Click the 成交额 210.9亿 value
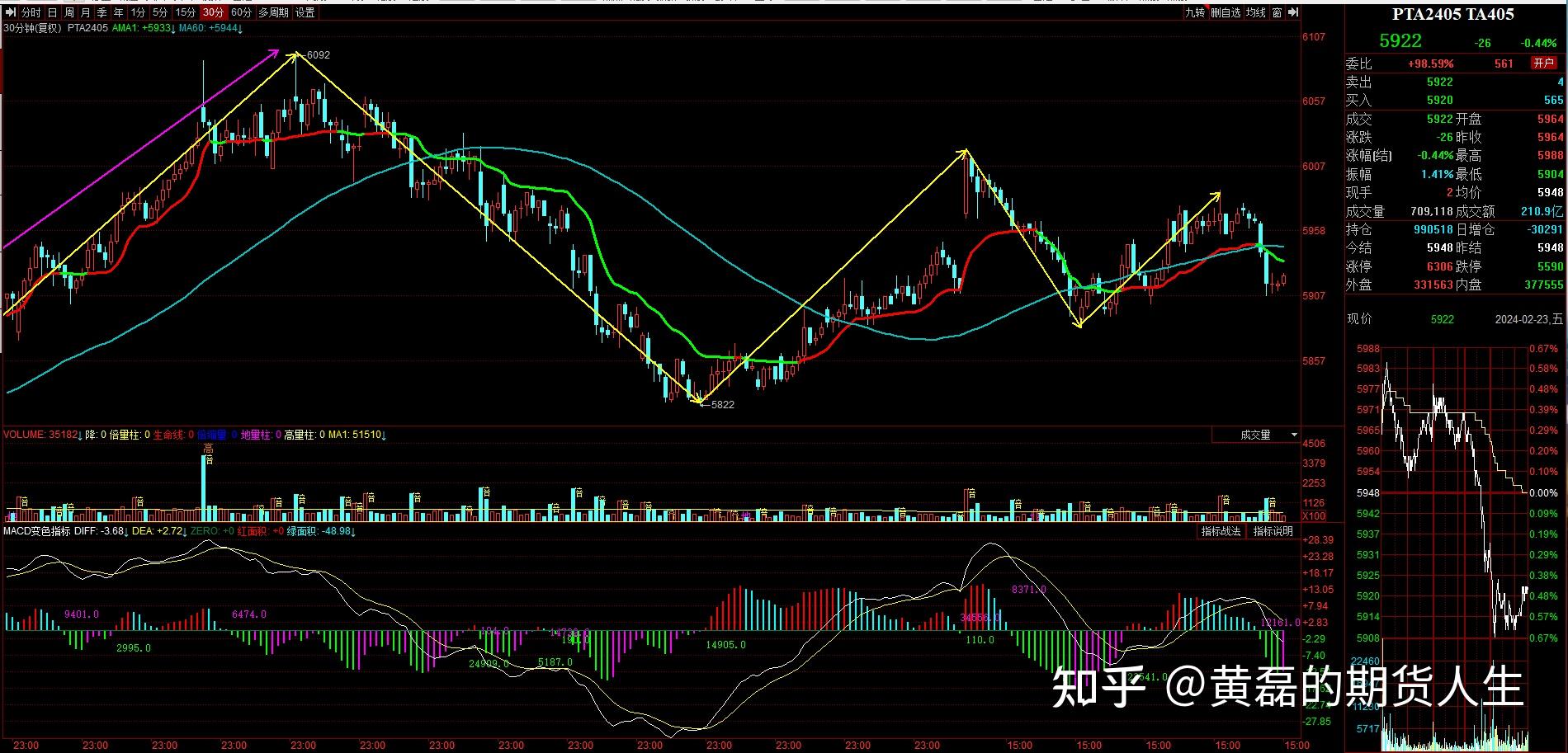The image size is (1568, 753). click(1542, 212)
